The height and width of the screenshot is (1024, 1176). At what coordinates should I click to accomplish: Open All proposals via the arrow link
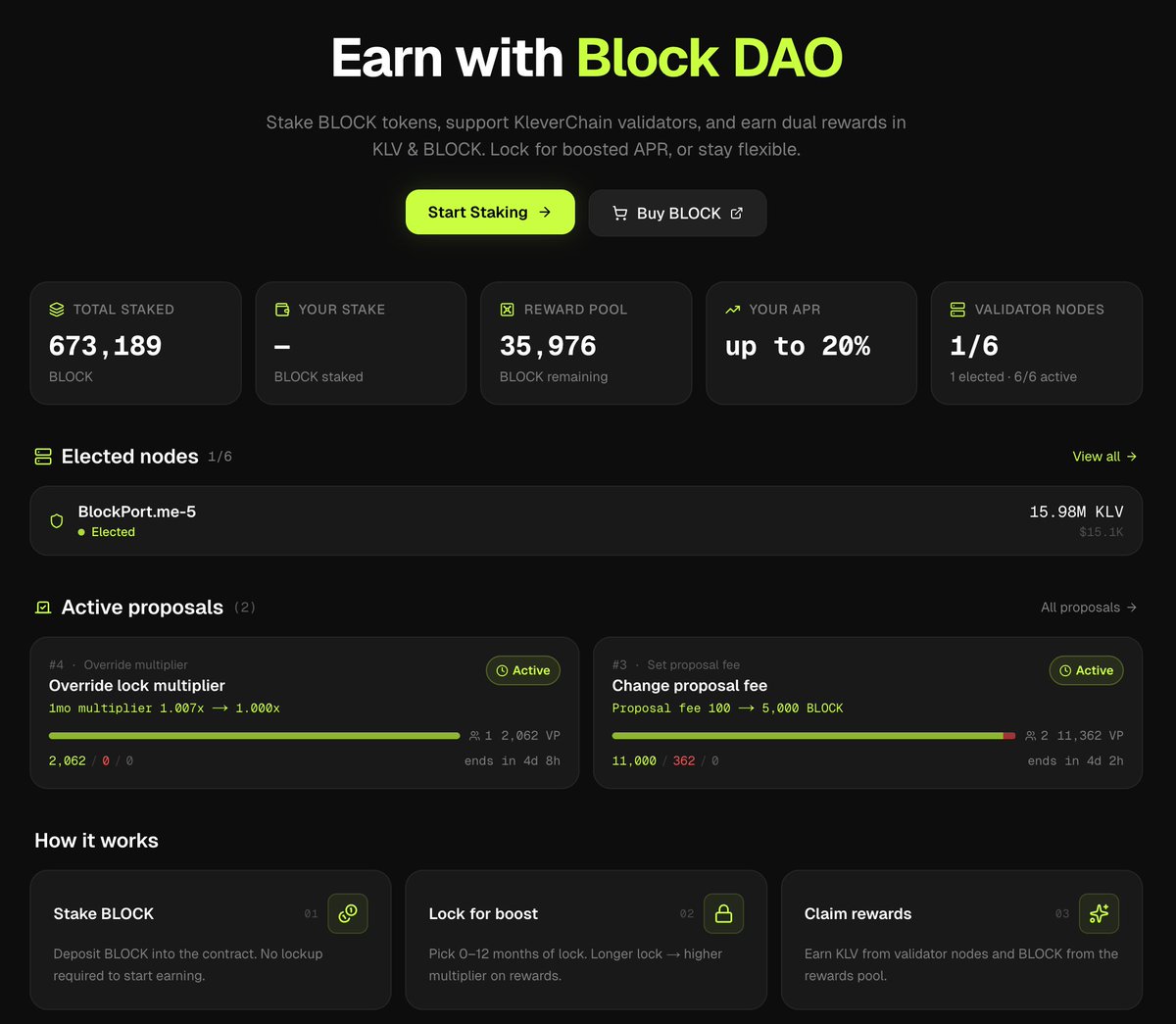click(x=1088, y=607)
